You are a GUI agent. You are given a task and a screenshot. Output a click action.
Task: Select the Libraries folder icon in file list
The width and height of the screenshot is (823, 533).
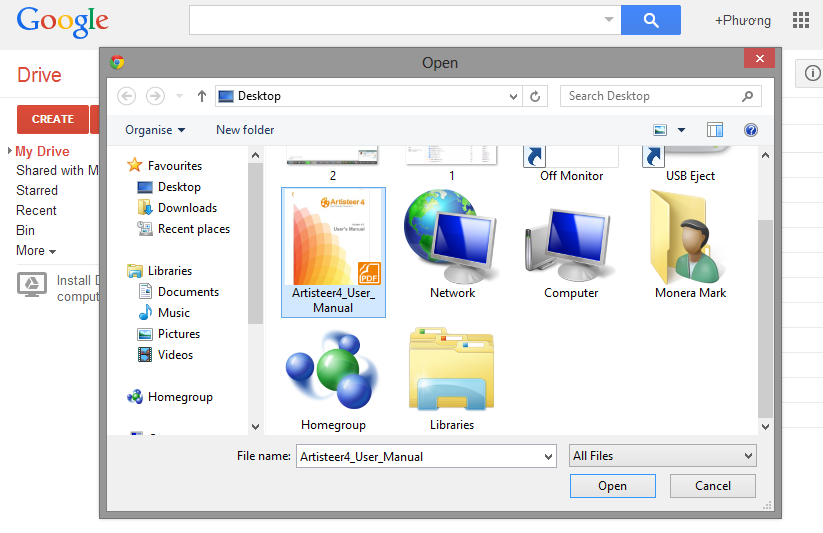click(x=452, y=380)
